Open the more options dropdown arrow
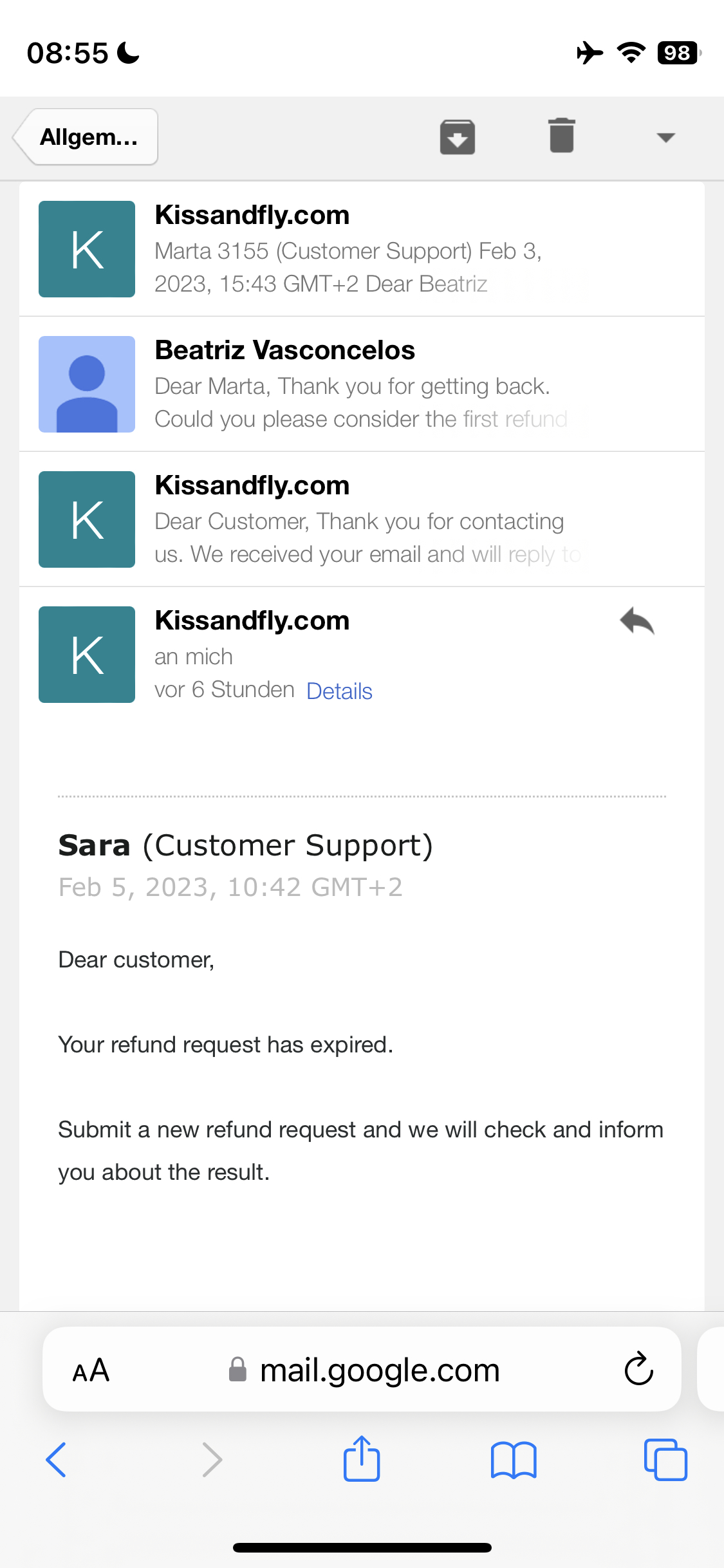The image size is (724, 1568). pos(666,136)
